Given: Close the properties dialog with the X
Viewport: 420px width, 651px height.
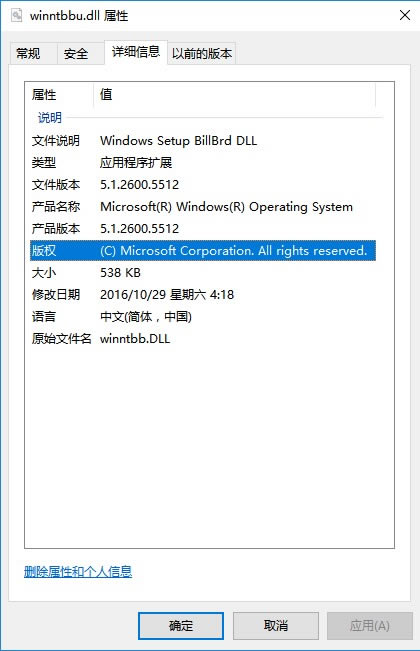Looking at the screenshot, I should pyautogui.click(x=405, y=15).
